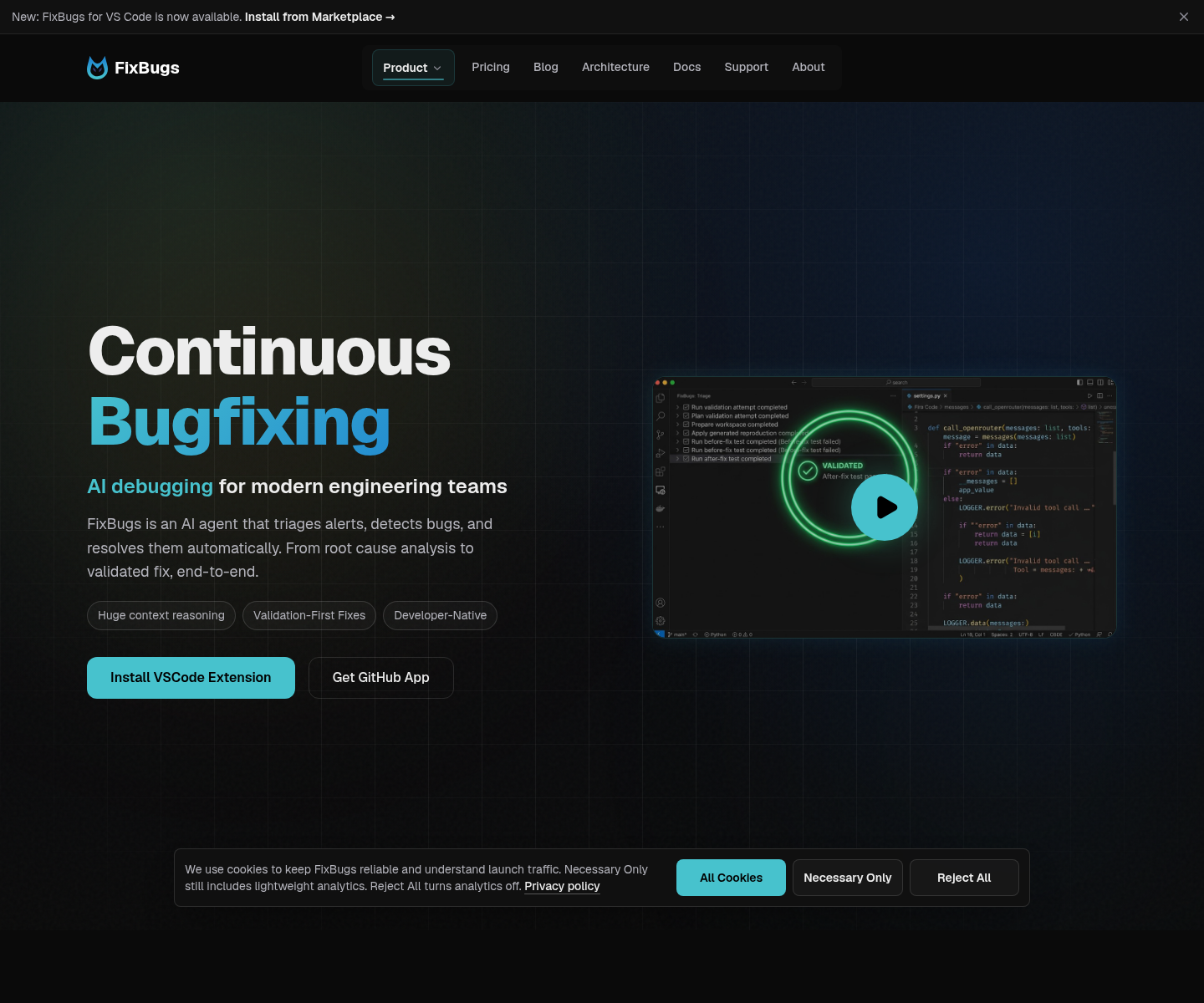
Task: Choose Necessary Only cookies
Action: click(848, 878)
